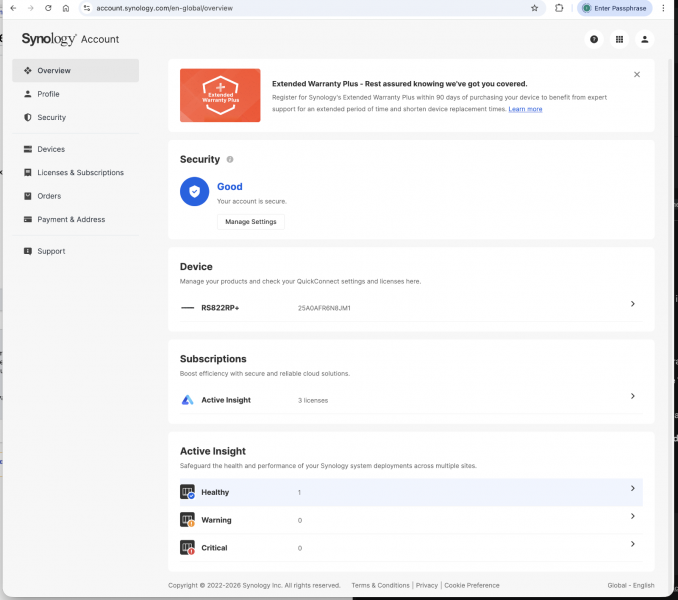Click the Manage Settings button
The height and width of the screenshot is (600, 678).
pyautogui.click(x=251, y=222)
